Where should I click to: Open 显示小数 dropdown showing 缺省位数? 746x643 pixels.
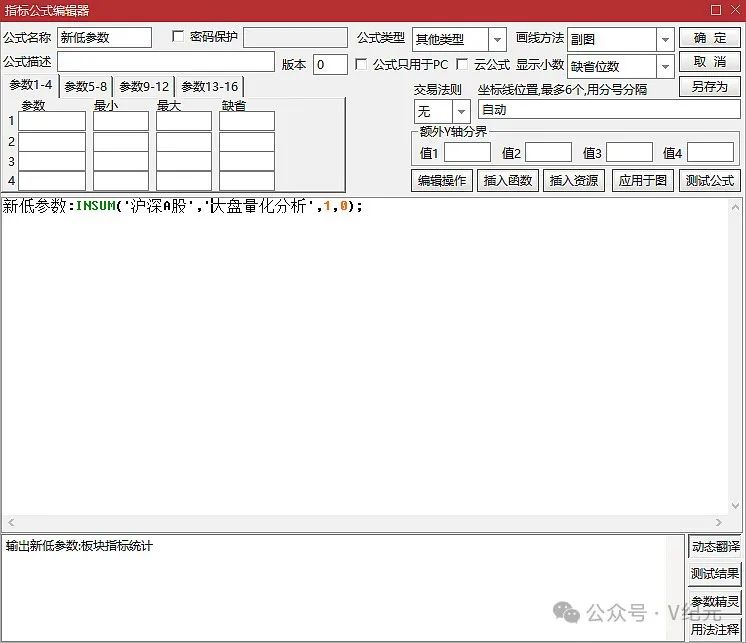click(620, 67)
